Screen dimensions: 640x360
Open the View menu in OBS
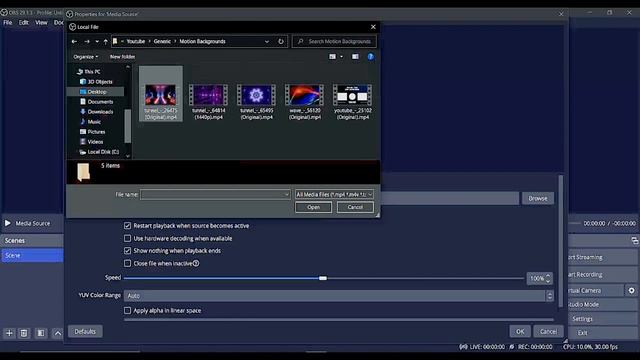tap(41, 22)
